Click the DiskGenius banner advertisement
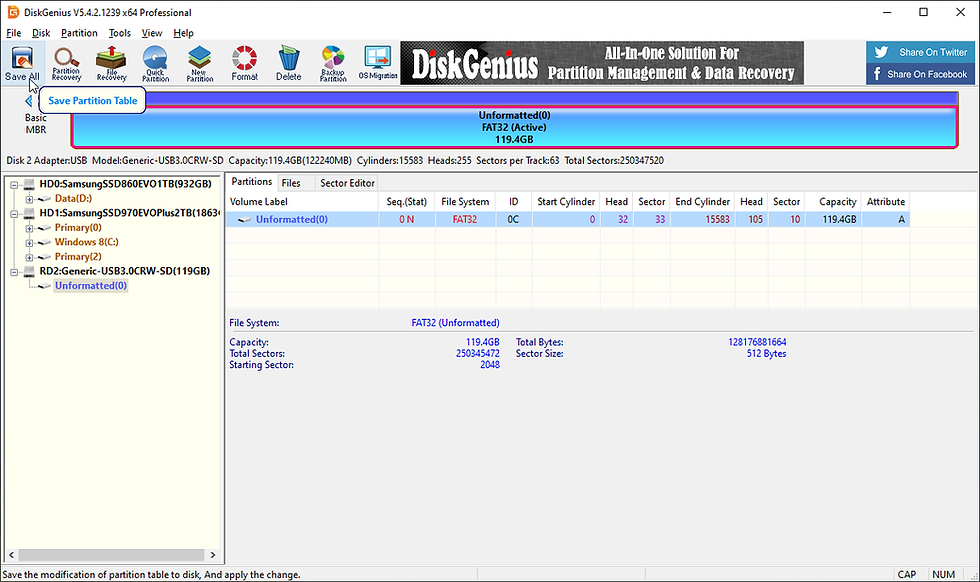 602,63
